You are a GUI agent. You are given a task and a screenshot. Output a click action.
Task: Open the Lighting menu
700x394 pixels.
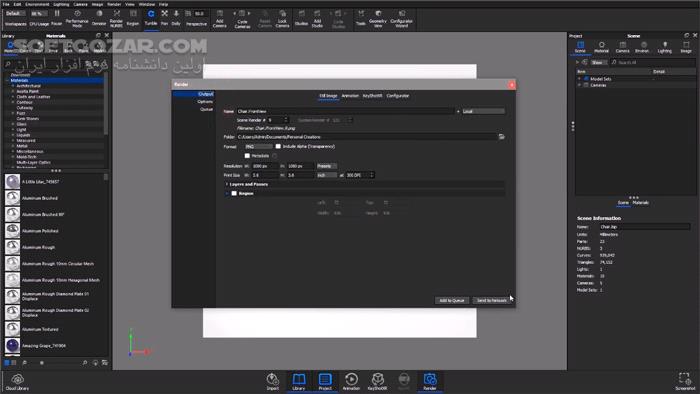tap(61, 4)
